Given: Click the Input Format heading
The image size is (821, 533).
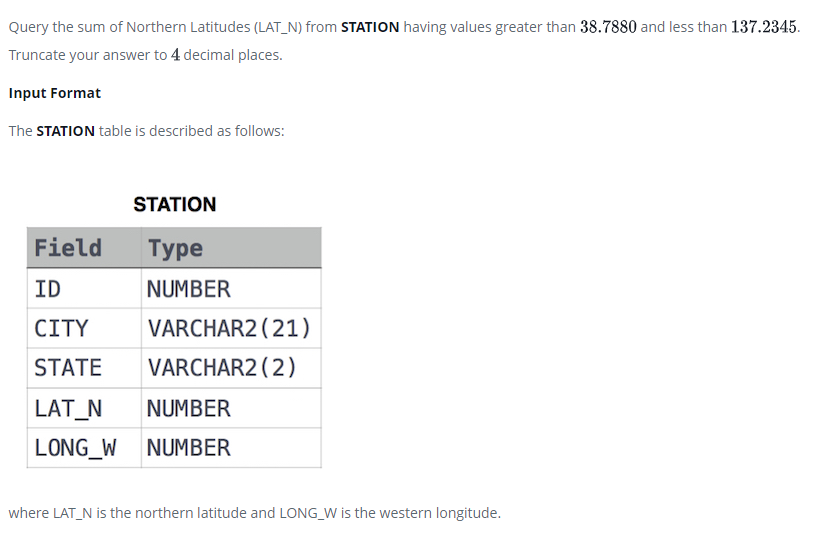Looking at the screenshot, I should [54, 93].
